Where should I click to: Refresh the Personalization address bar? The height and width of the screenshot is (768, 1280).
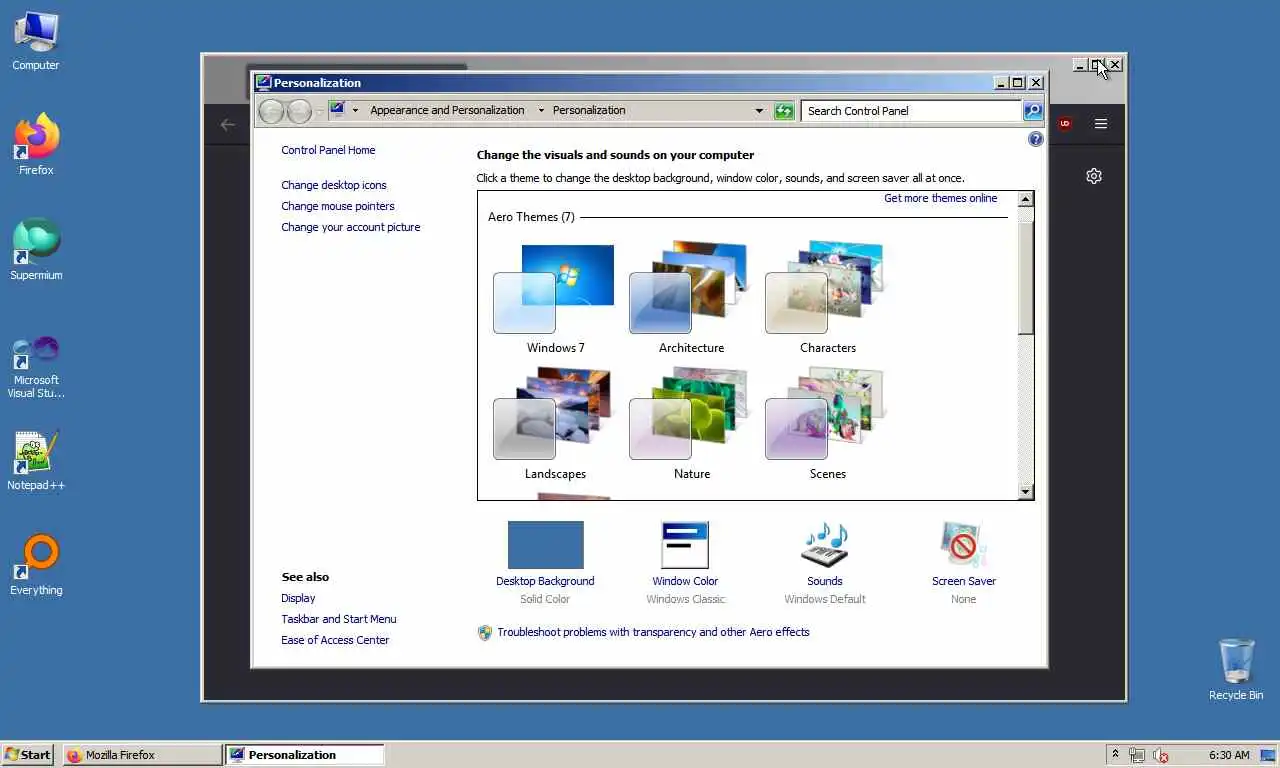[x=784, y=111]
